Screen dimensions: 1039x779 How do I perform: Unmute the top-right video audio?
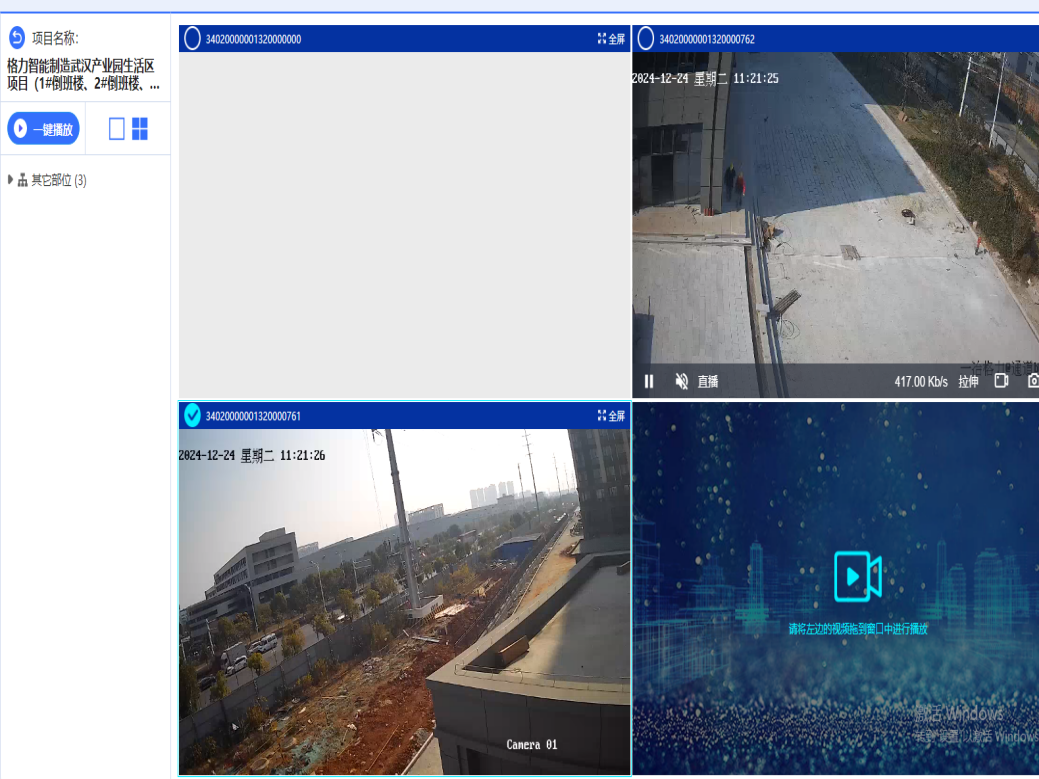click(681, 381)
